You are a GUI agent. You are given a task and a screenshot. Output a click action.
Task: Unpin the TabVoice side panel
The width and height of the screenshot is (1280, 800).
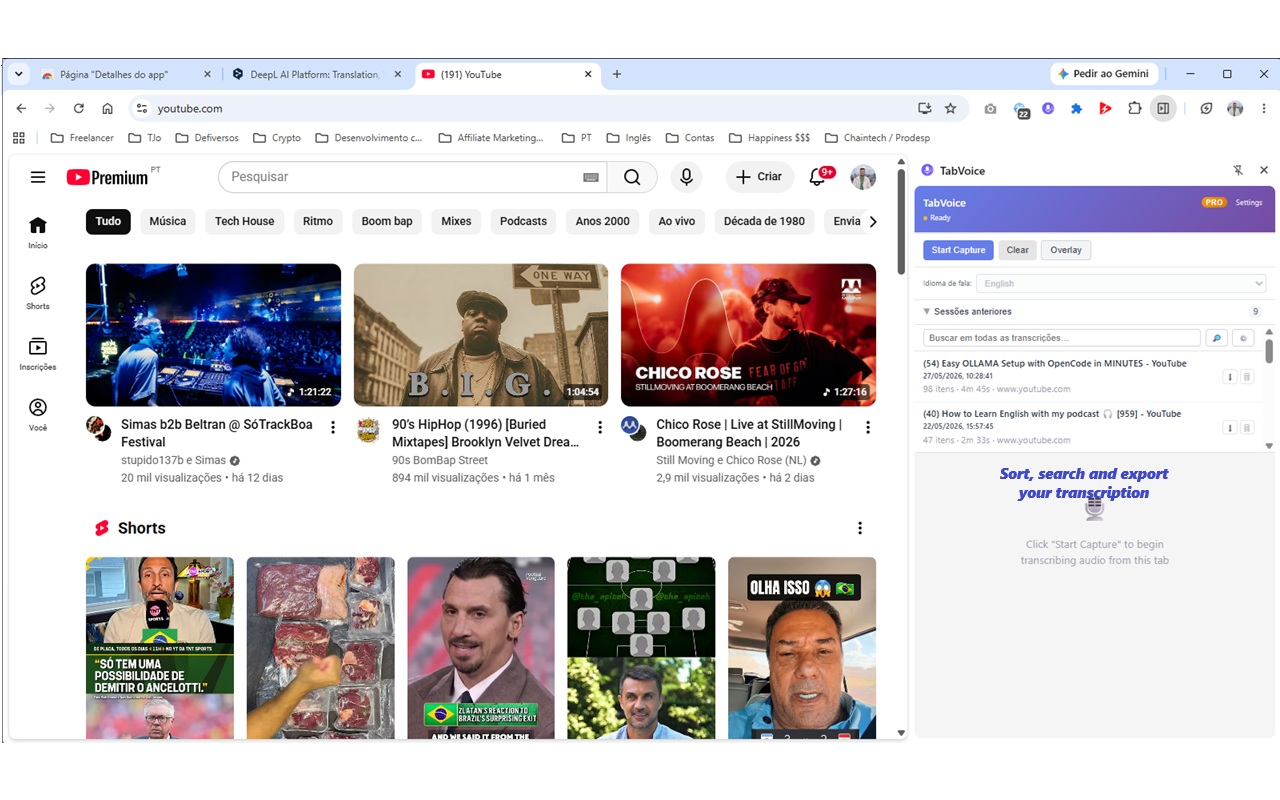pyautogui.click(x=1238, y=171)
